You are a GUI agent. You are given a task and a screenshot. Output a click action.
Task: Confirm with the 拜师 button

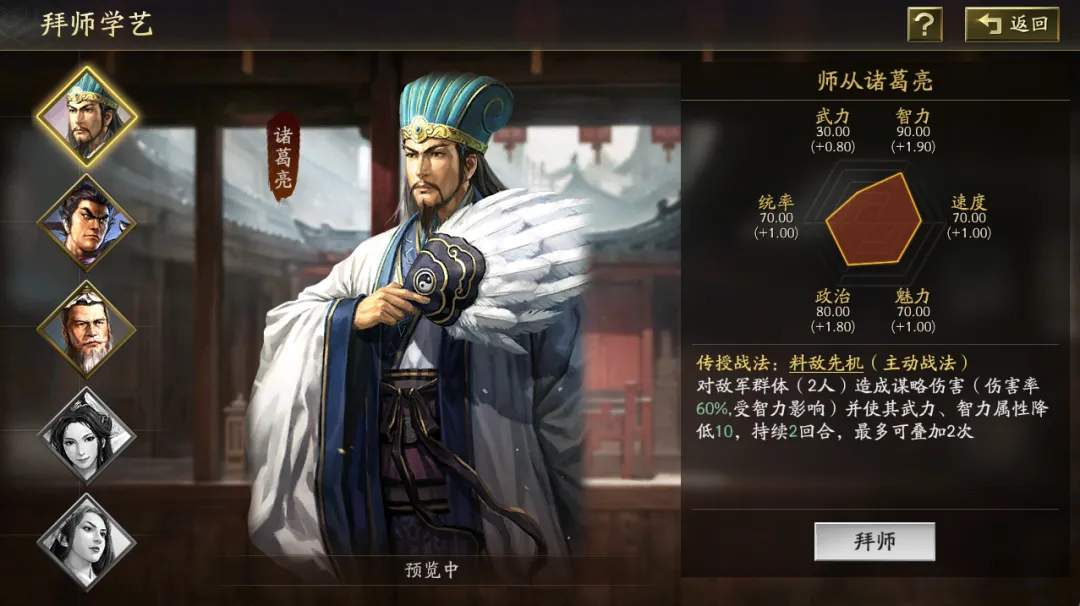[875, 541]
